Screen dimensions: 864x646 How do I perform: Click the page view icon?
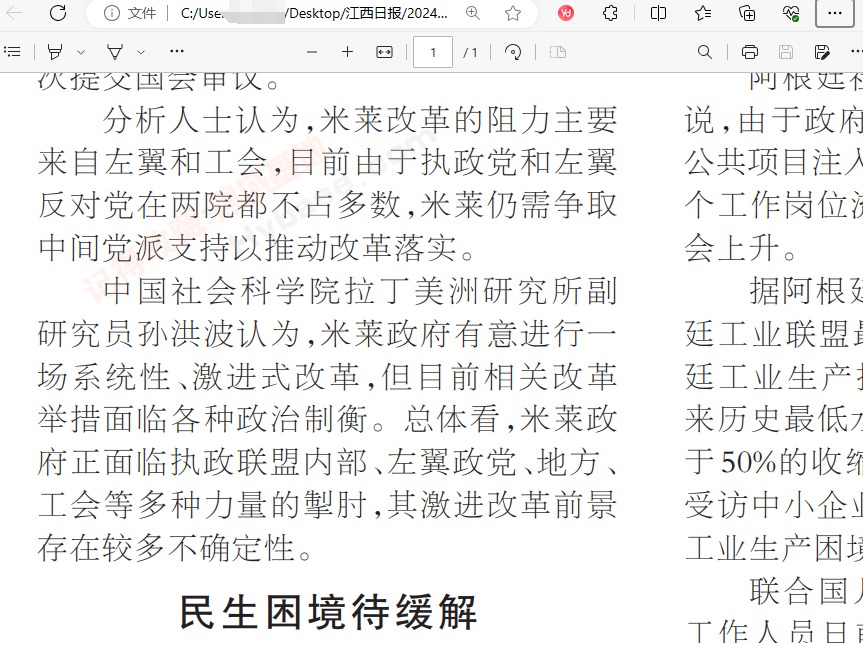558,52
